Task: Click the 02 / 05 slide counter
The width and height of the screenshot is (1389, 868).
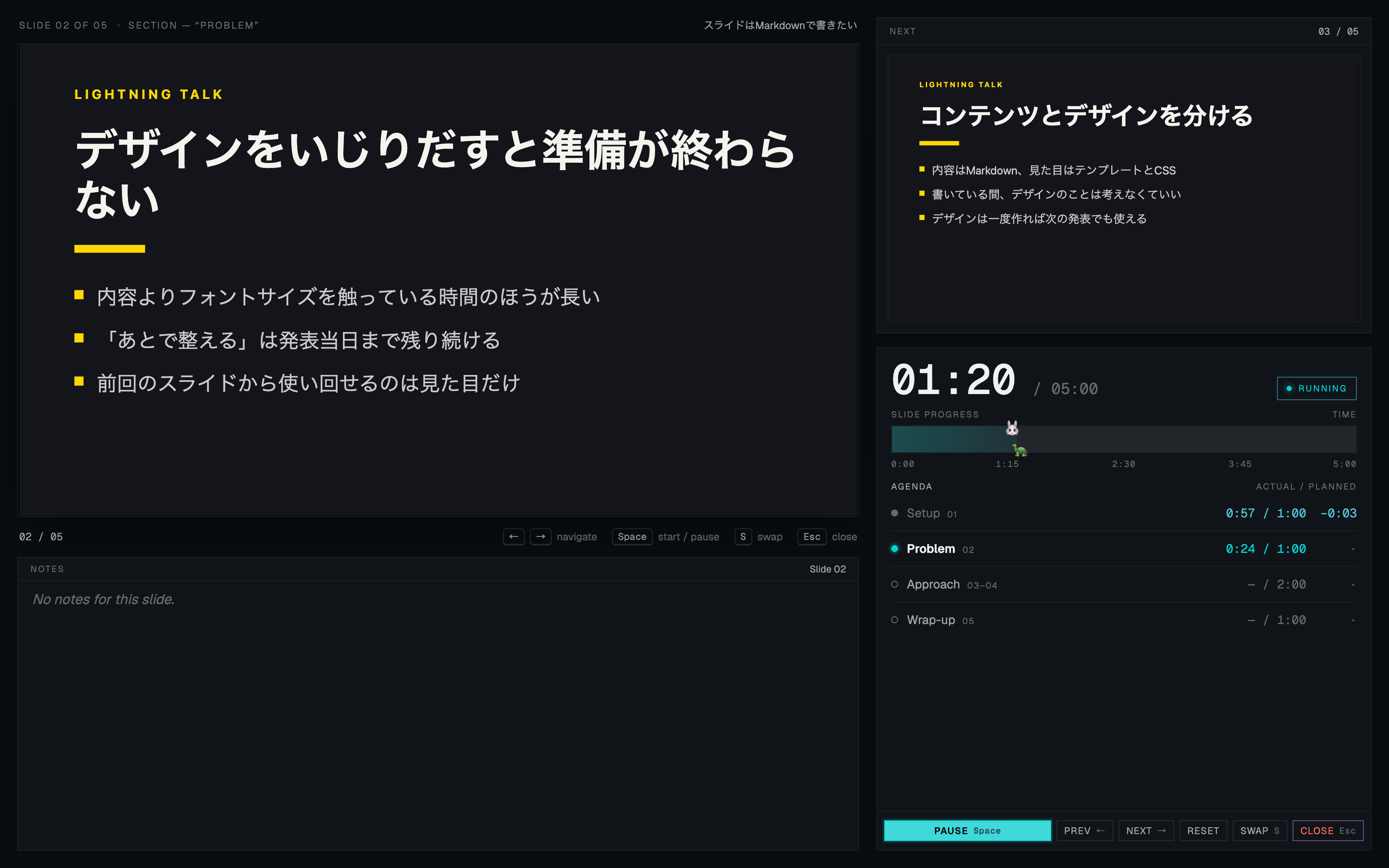Action: pos(41,537)
